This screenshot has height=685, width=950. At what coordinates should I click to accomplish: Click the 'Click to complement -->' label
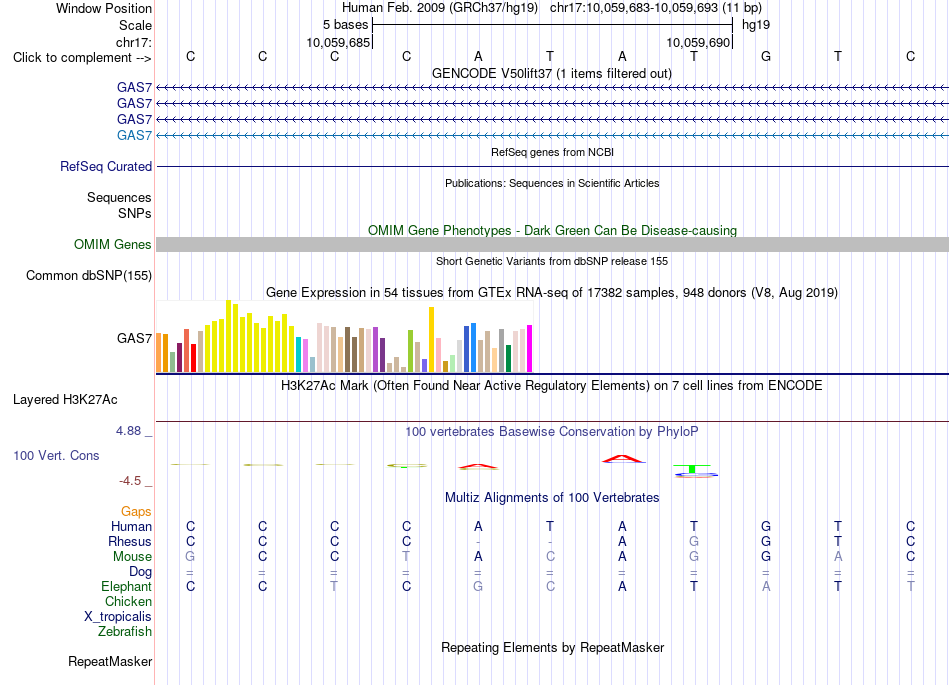point(82,58)
